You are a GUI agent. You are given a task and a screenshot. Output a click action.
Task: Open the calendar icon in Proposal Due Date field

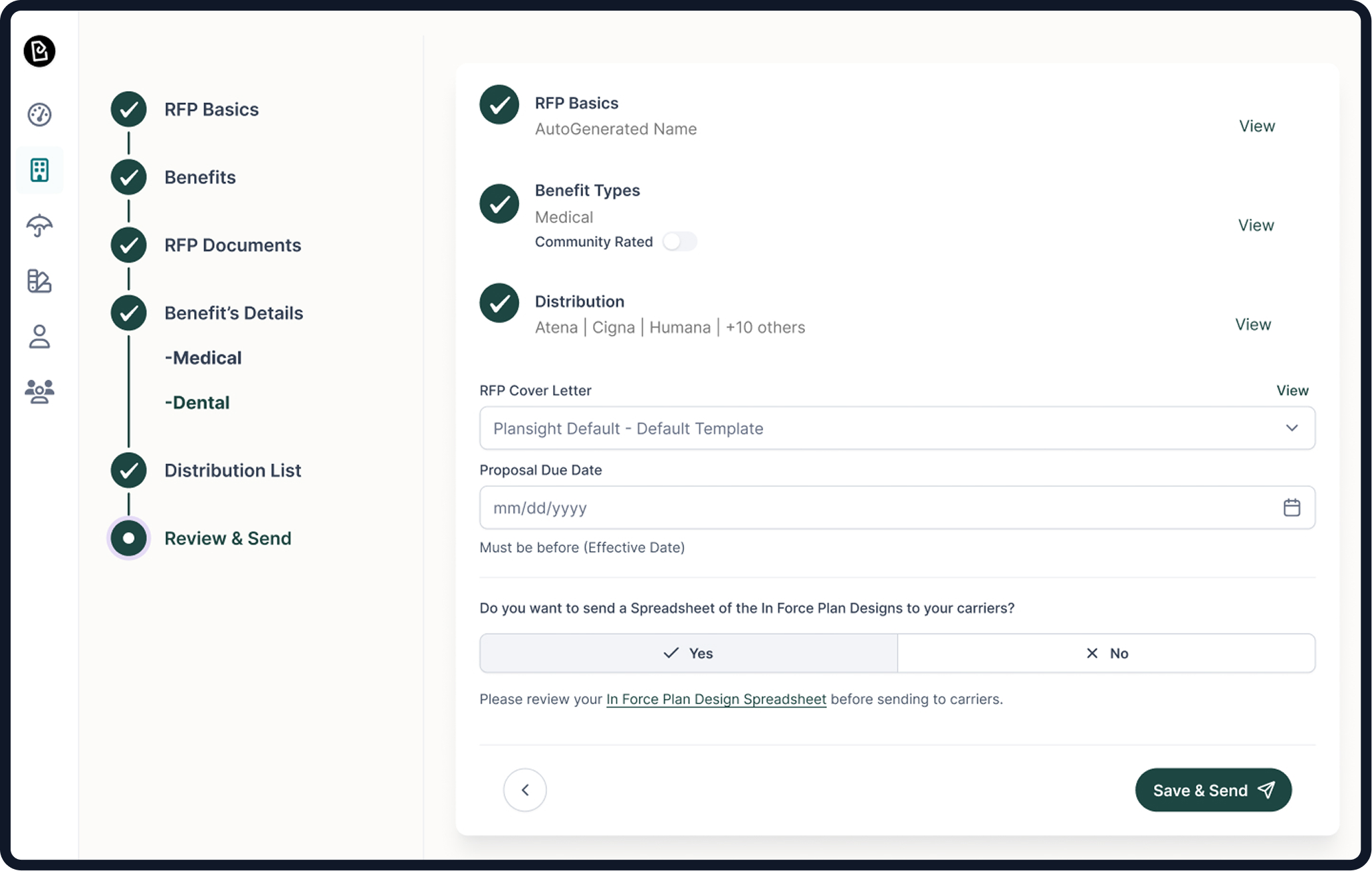click(x=1292, y=507)
